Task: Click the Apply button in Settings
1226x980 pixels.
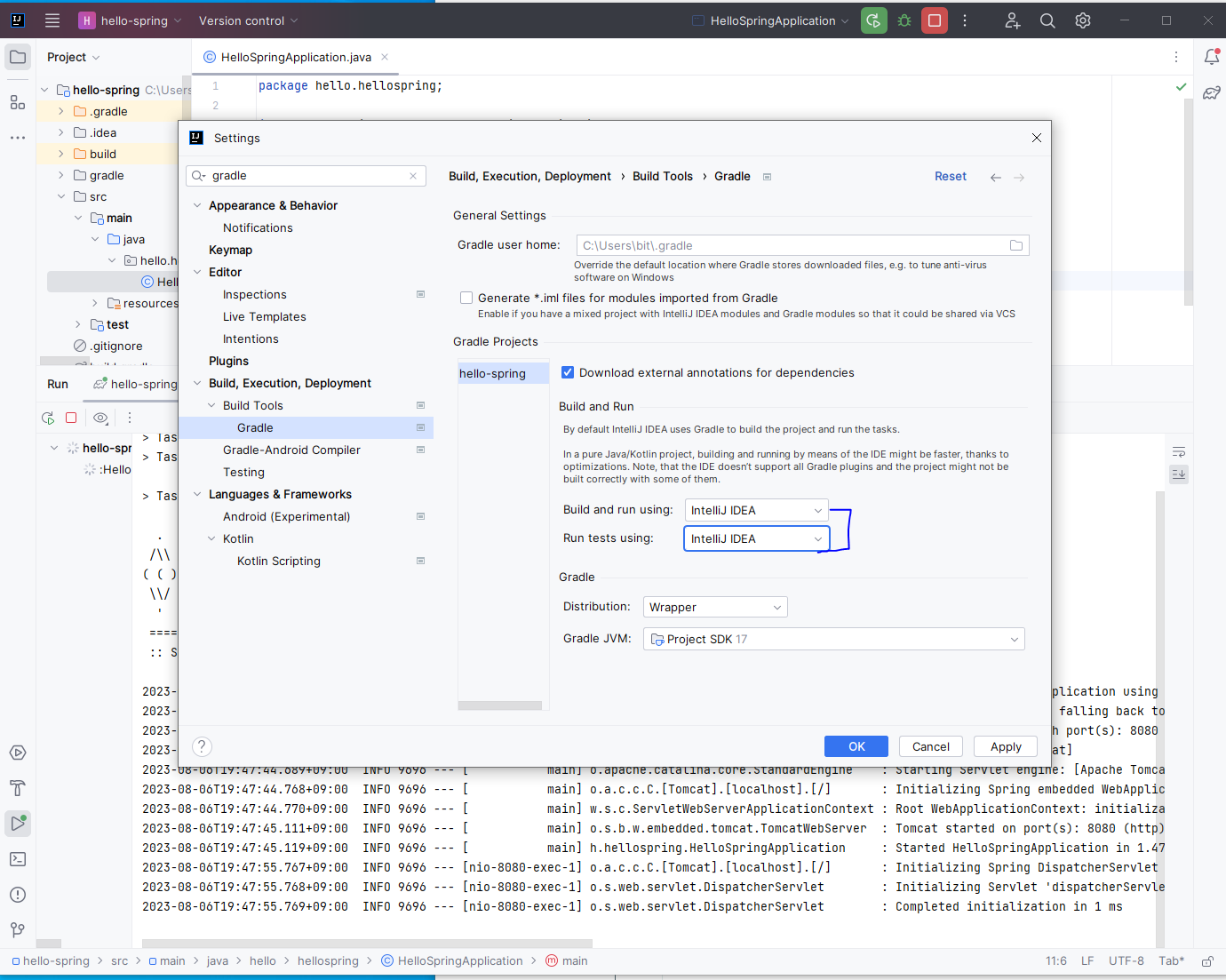Action: click(1006, 746)
